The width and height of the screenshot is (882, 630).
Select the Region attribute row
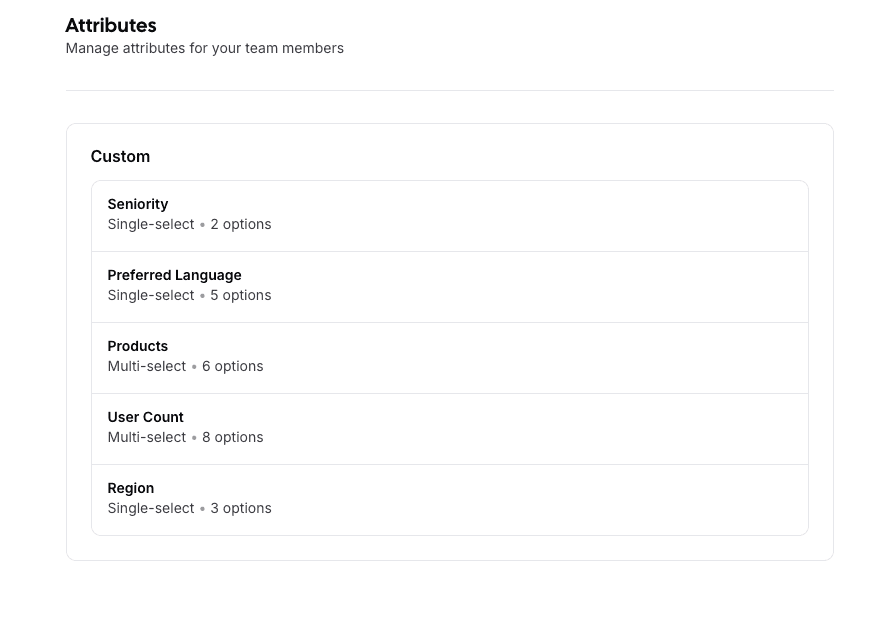[x=449, y=500]
